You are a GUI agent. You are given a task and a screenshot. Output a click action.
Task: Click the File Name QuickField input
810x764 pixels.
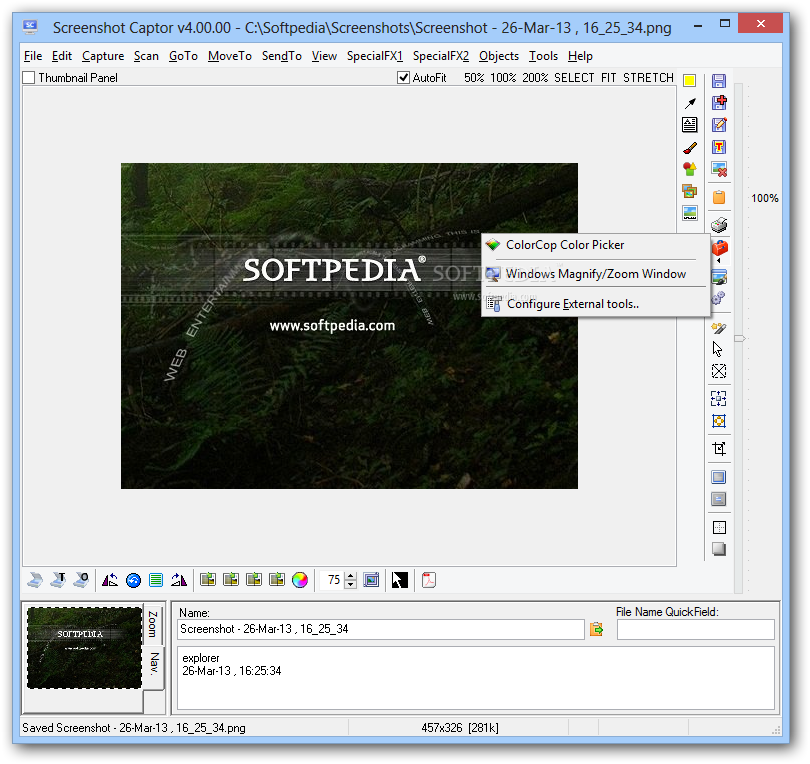pos(696,629)
